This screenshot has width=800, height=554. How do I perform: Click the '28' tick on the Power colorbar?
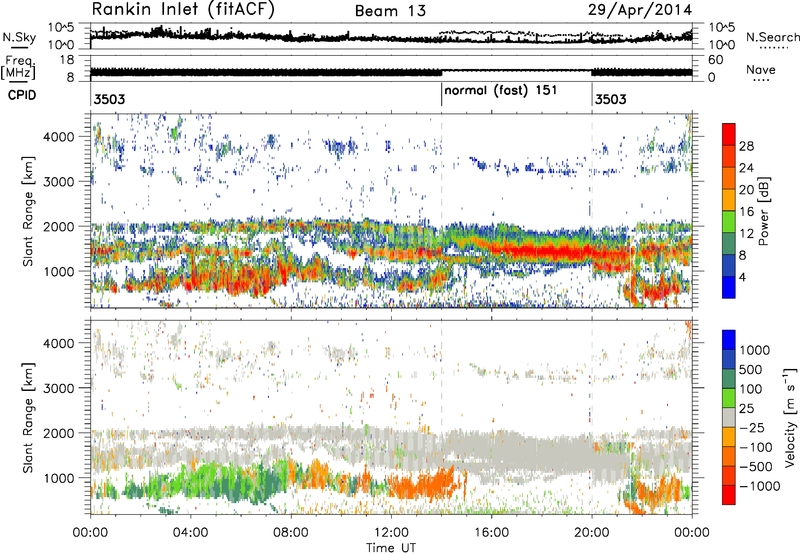746,146
